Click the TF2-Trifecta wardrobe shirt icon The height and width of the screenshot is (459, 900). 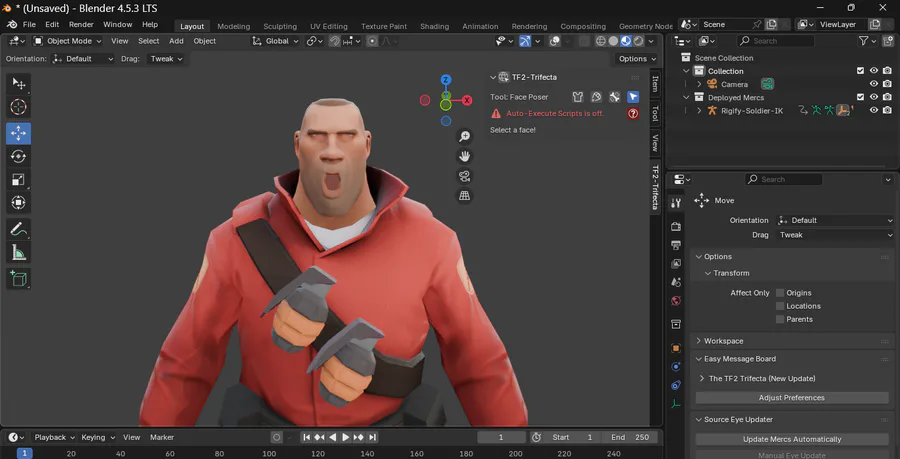pos(578,97)
